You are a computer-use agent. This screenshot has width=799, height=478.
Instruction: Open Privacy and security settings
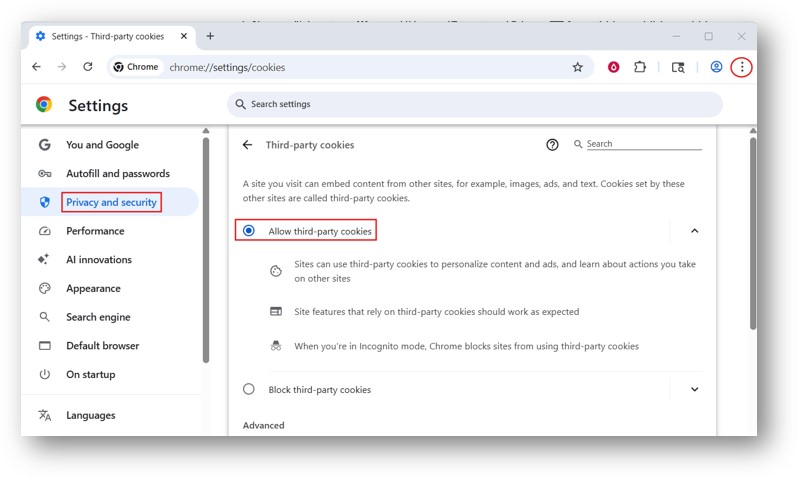tap(111, 202)
